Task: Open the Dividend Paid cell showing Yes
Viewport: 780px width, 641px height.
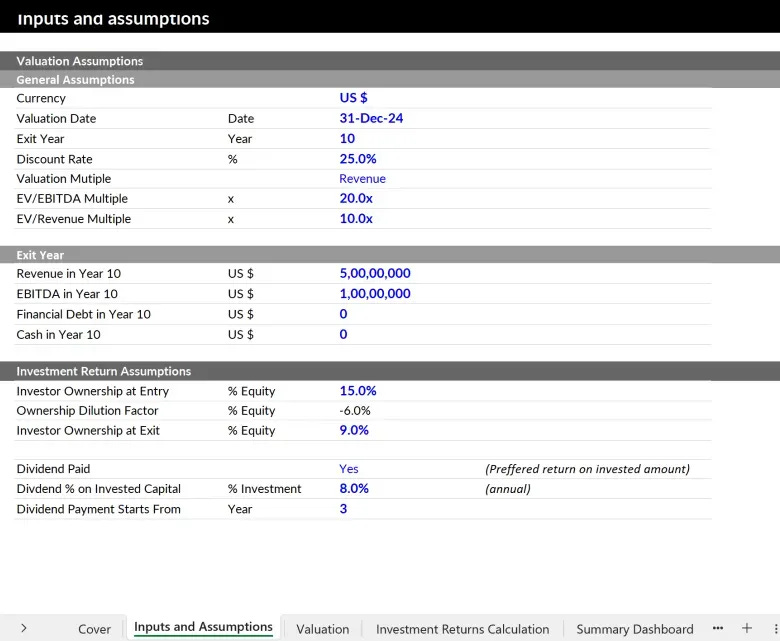Action: tap(349, 469)
